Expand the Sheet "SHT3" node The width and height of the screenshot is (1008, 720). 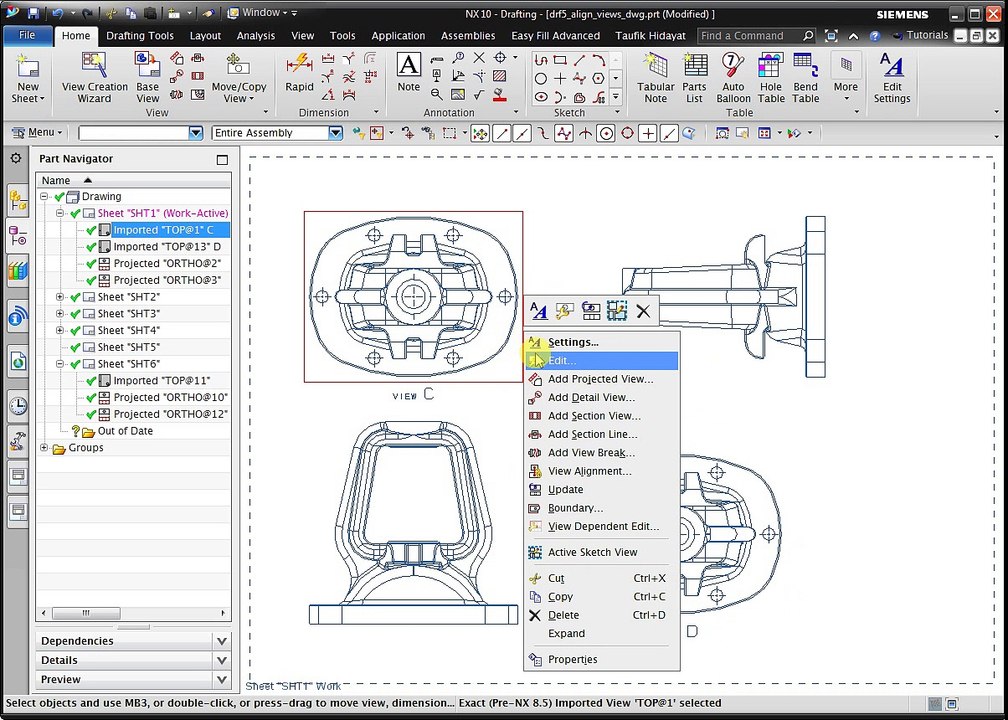pos(60,314)
